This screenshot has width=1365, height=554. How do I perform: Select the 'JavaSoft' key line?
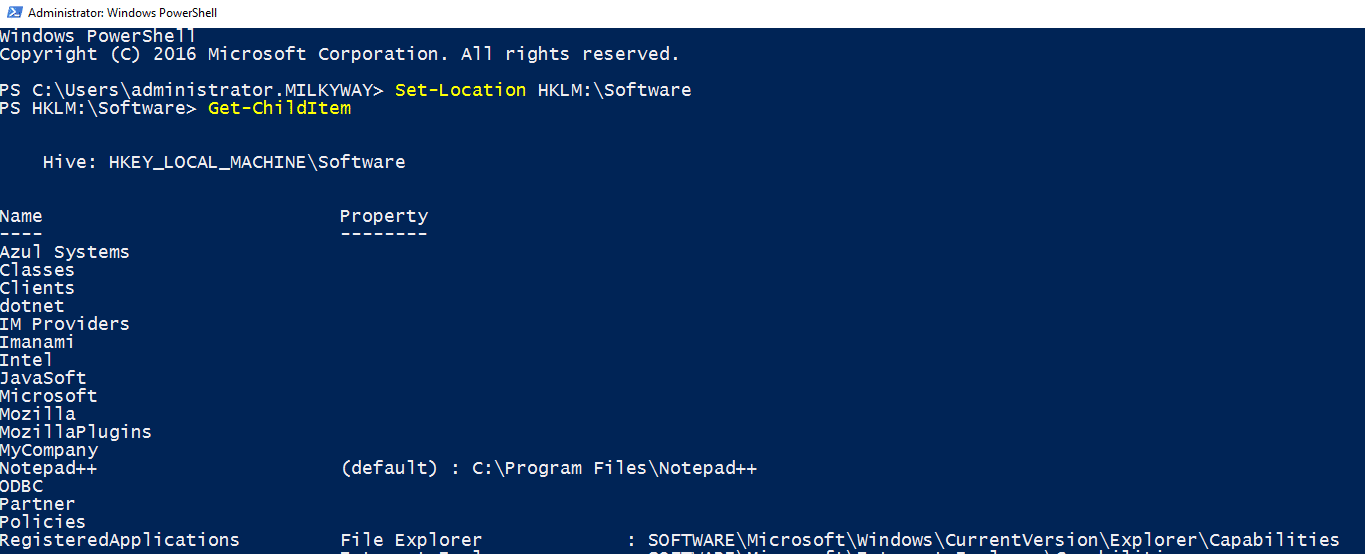click(x=43, y=378)
